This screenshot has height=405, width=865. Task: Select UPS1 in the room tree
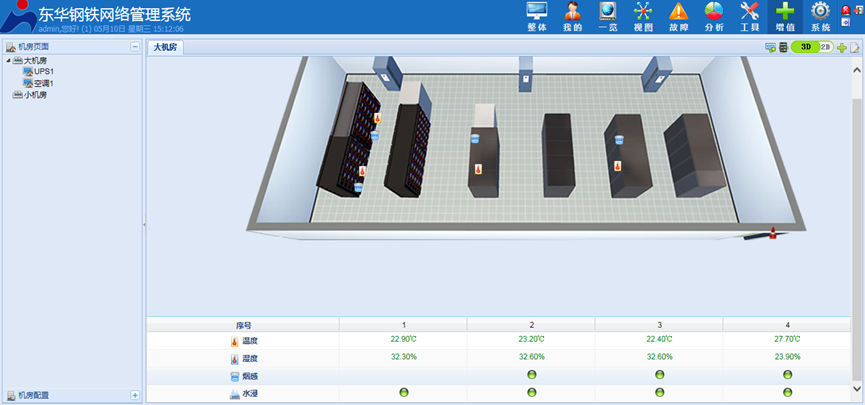44,71
